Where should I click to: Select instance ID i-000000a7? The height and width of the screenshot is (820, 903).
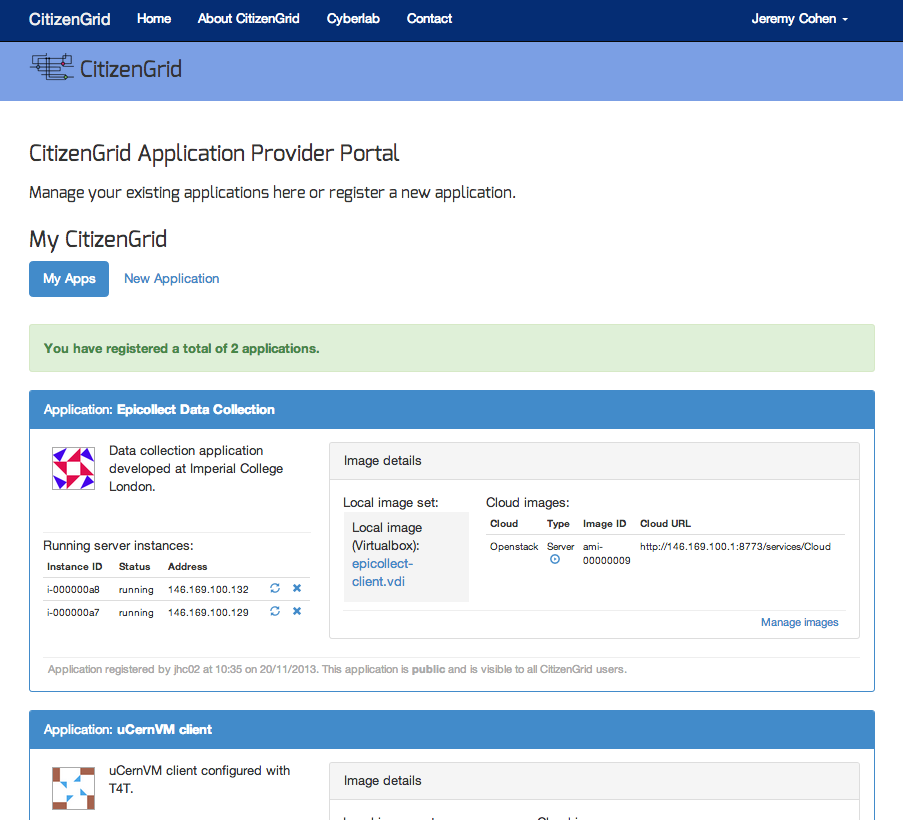pos(73,613)
